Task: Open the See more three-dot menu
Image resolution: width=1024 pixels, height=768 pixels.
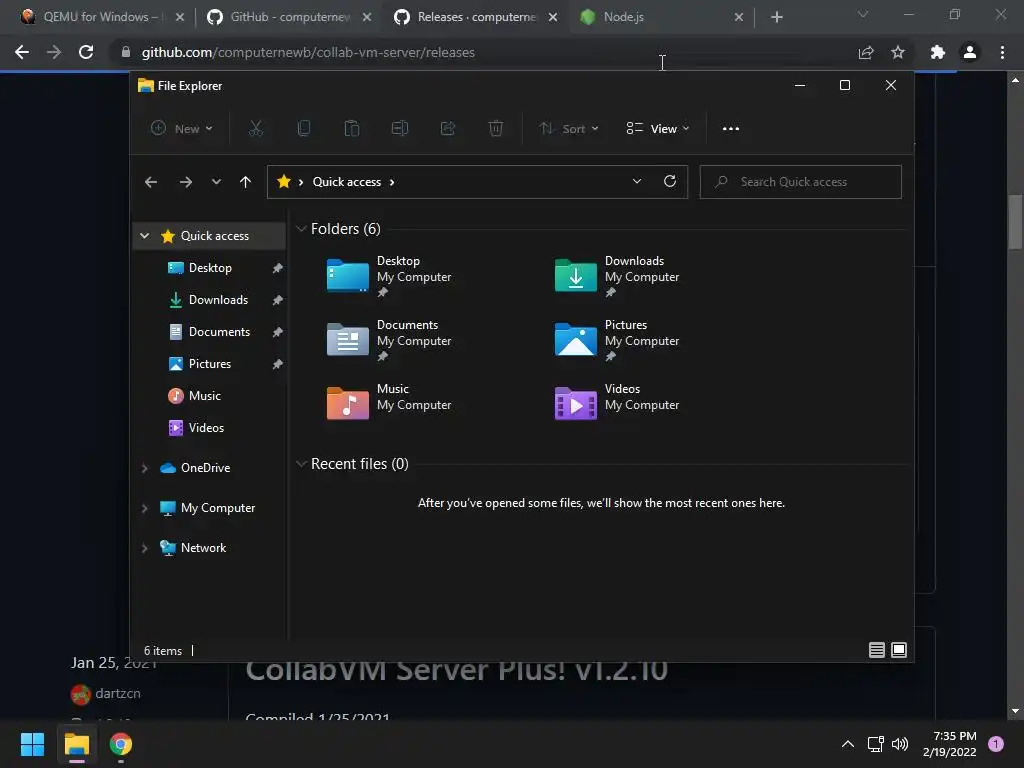Action: [x=731, y=129]
